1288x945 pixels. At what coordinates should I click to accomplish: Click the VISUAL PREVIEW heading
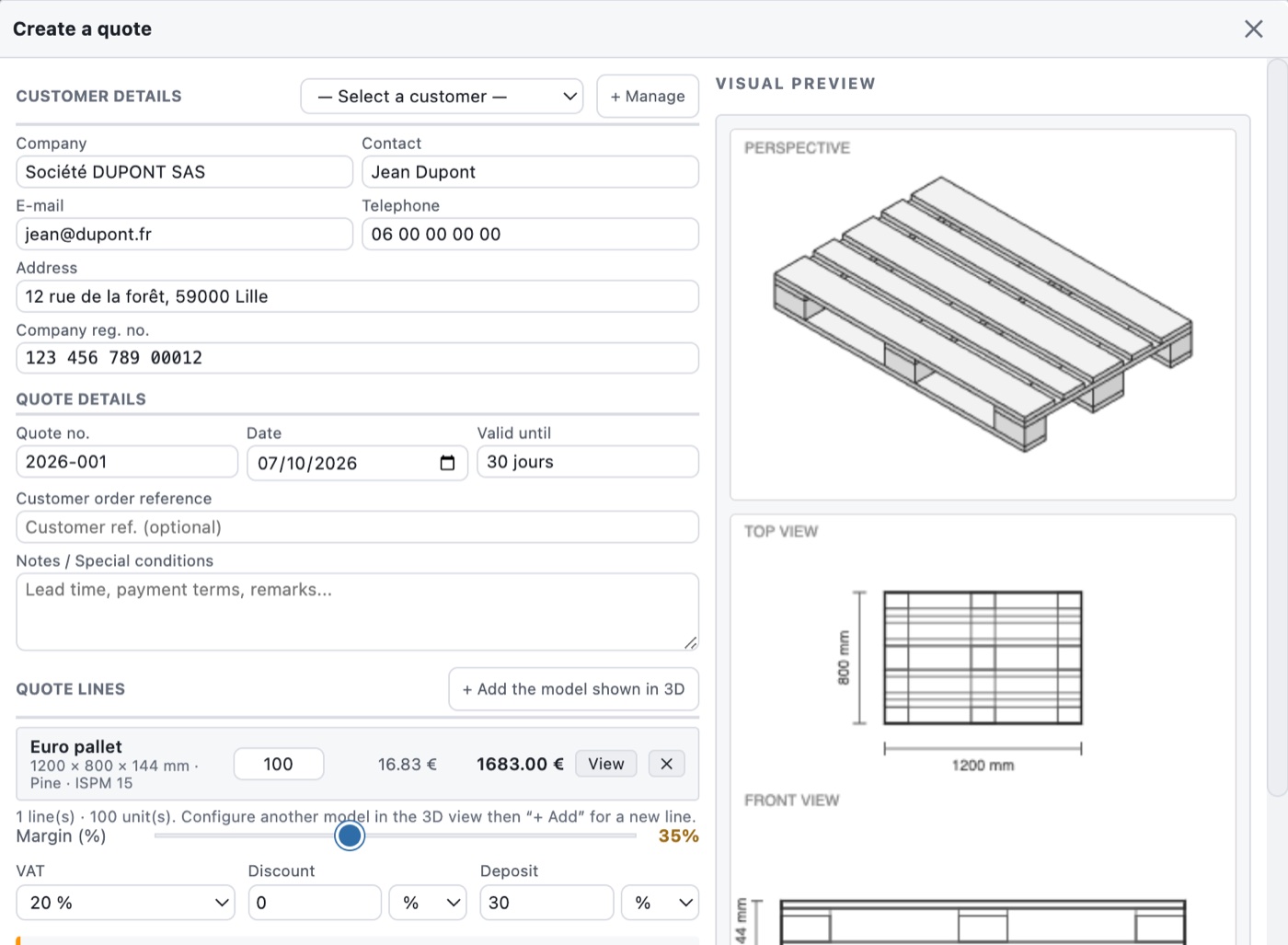796,84
